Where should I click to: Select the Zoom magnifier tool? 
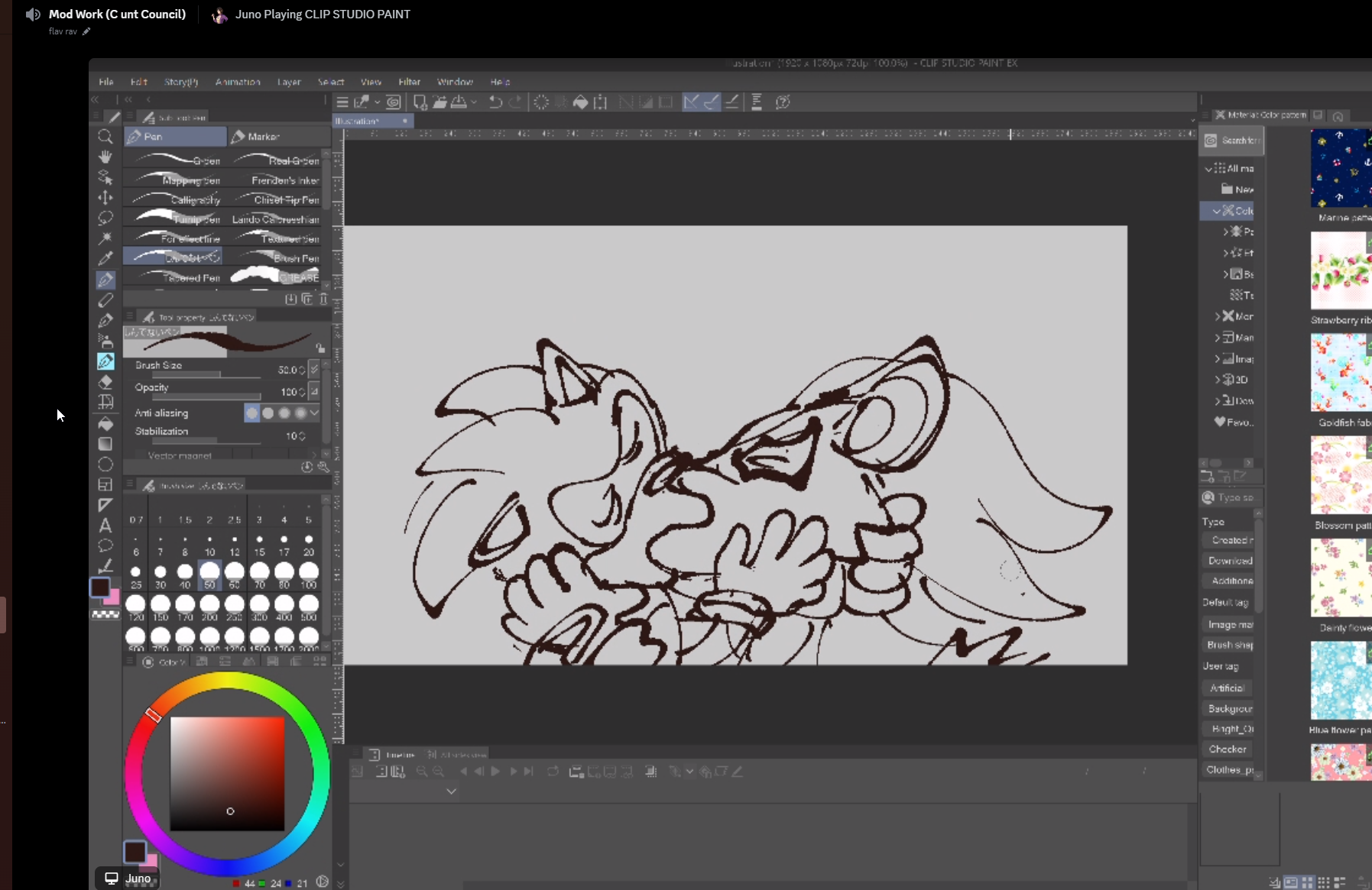105,137
